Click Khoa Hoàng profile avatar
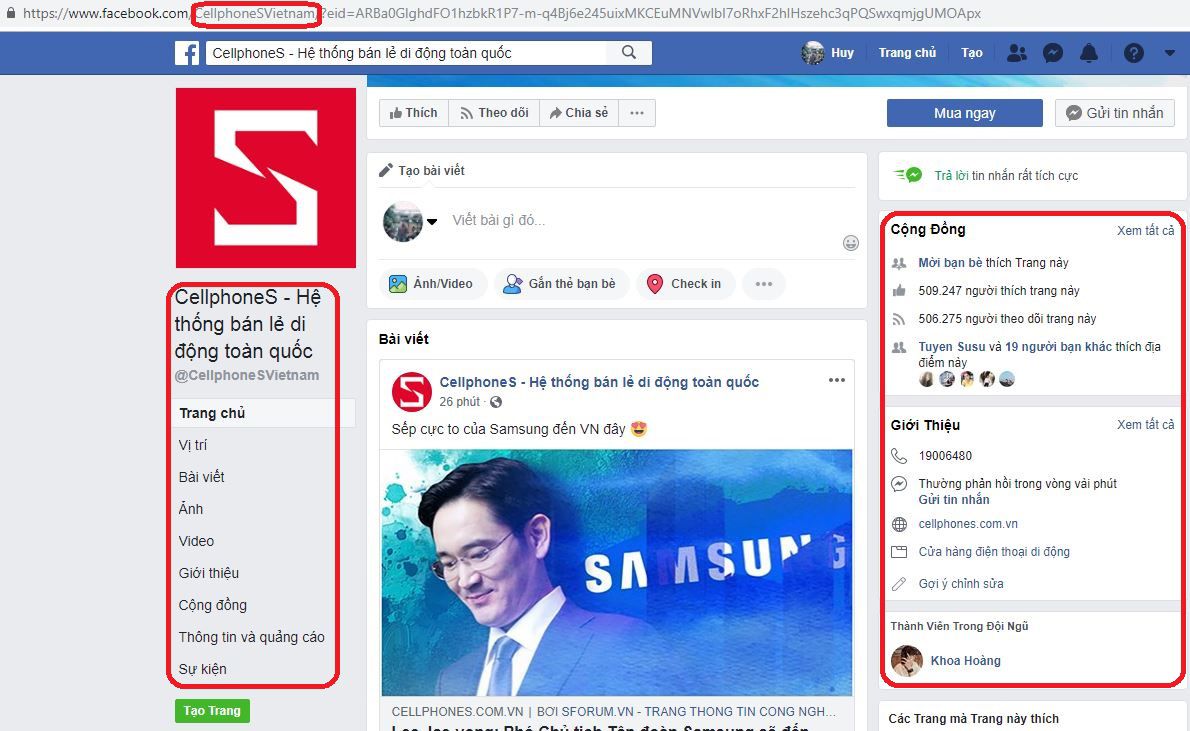The height and width of the screenshot is (731, 1190). [906, 660]
